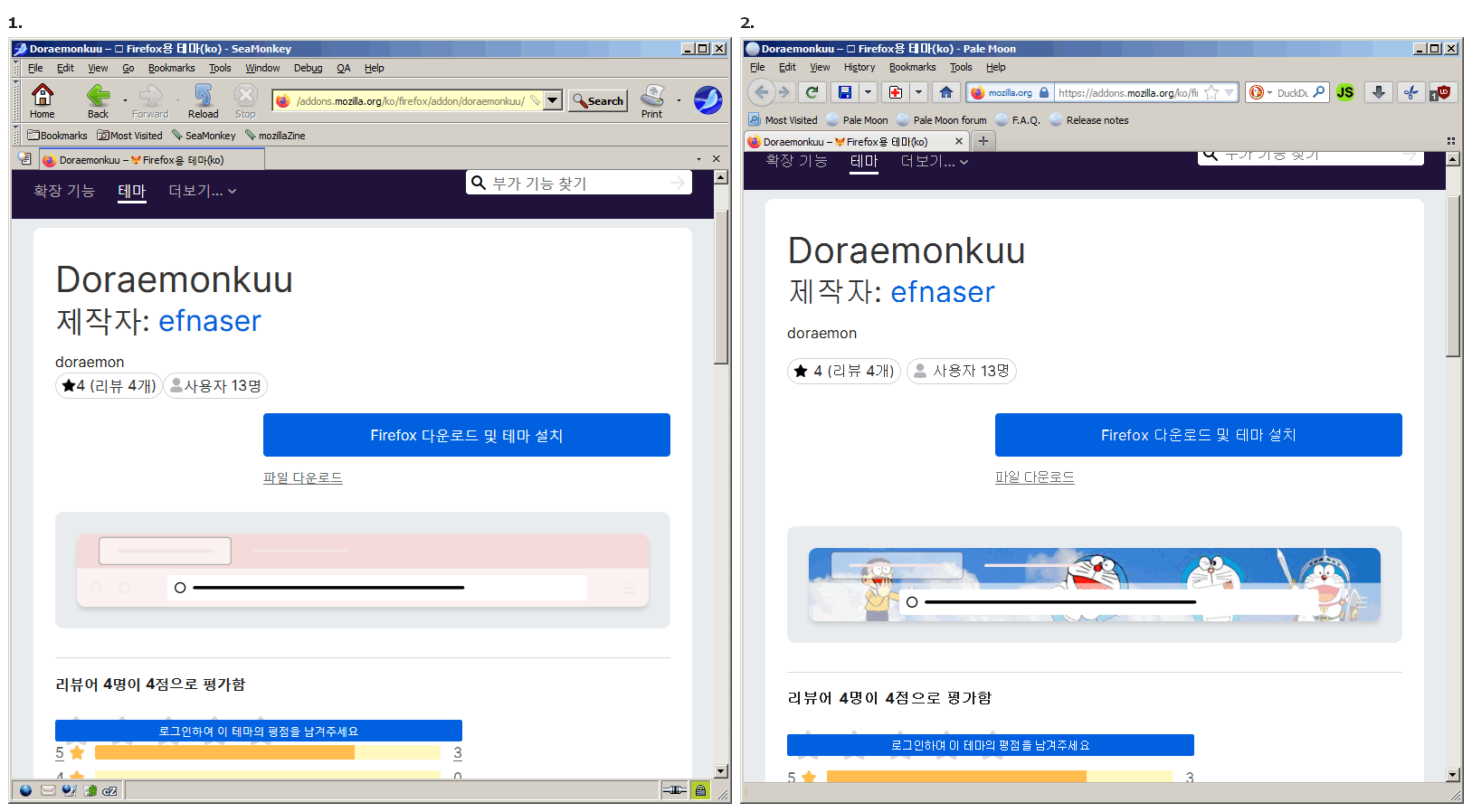Open the Back history dropdown arrow in SeaMonkey
This screenshot has height=812, width=1472.
(125, 100)
